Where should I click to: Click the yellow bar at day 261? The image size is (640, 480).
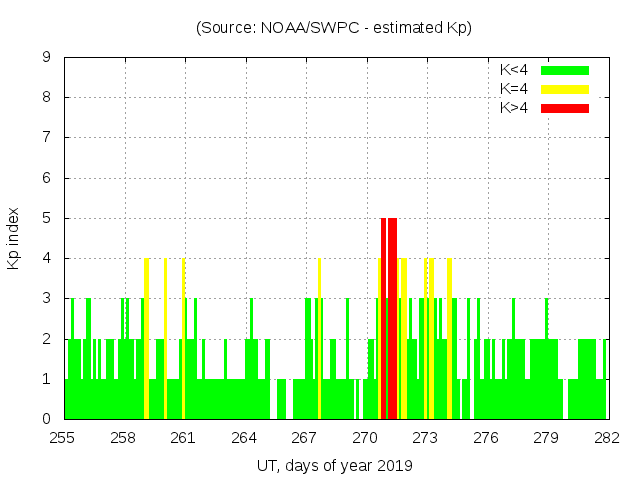184,340
